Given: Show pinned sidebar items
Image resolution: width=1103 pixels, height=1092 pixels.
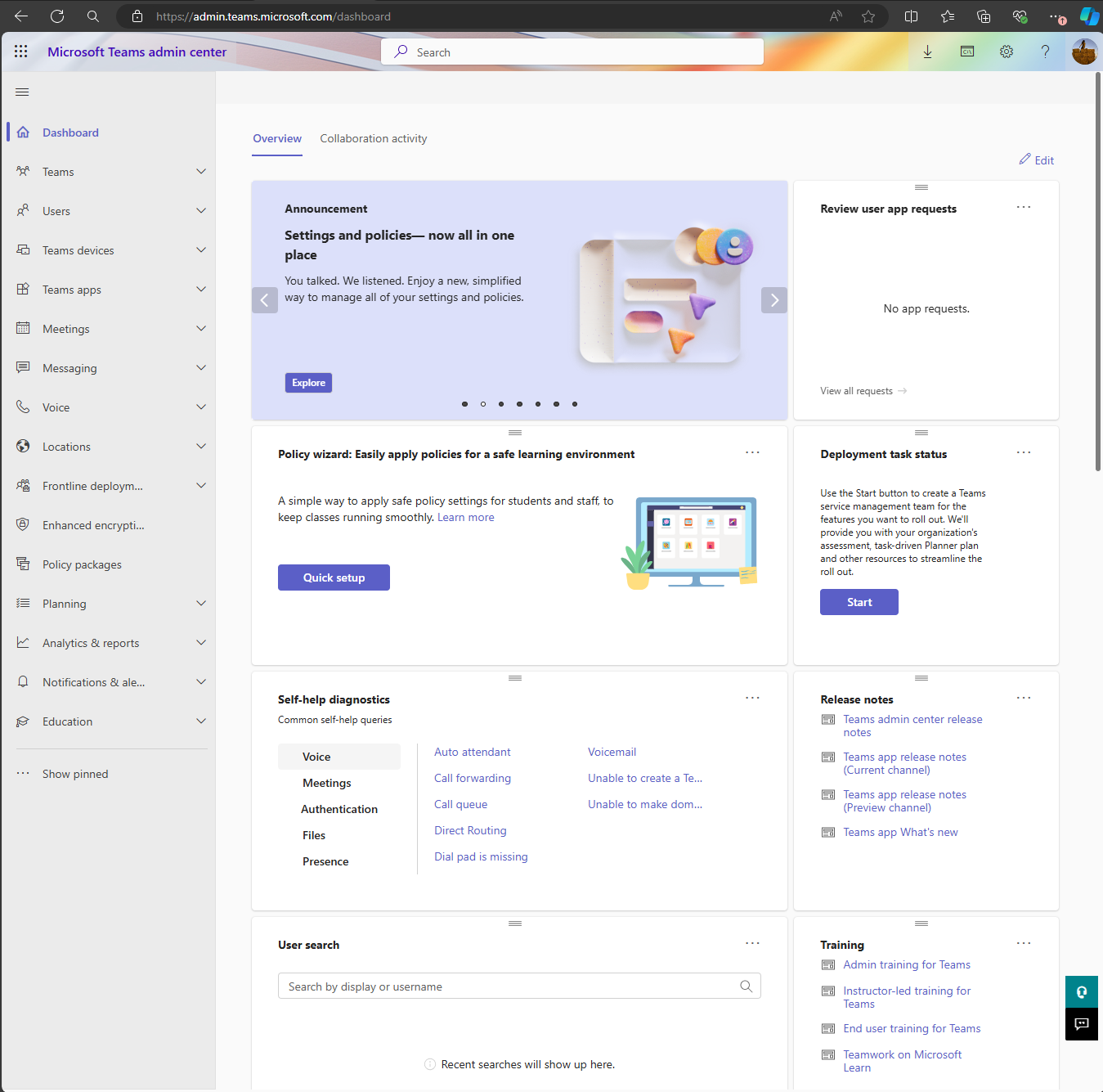Looking at the screenshot, I should point(74,773).
